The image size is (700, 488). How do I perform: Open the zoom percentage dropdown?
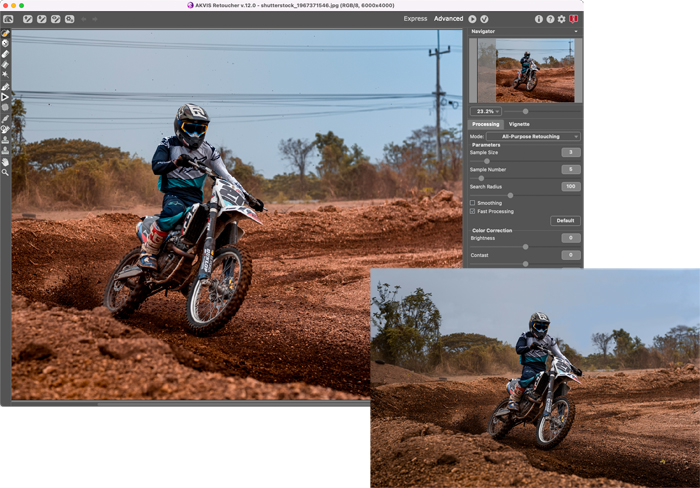click(485, 111)
